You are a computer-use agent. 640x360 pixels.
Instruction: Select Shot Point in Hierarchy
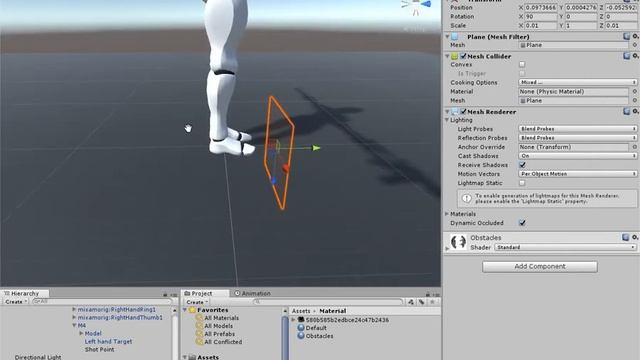(x=100, y=349)
